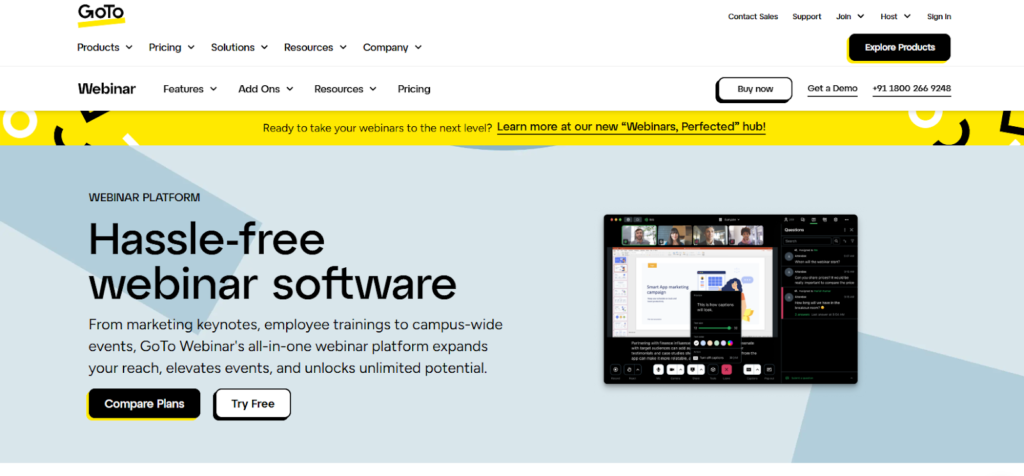Expand the Join dropdown

coord(850,17)
